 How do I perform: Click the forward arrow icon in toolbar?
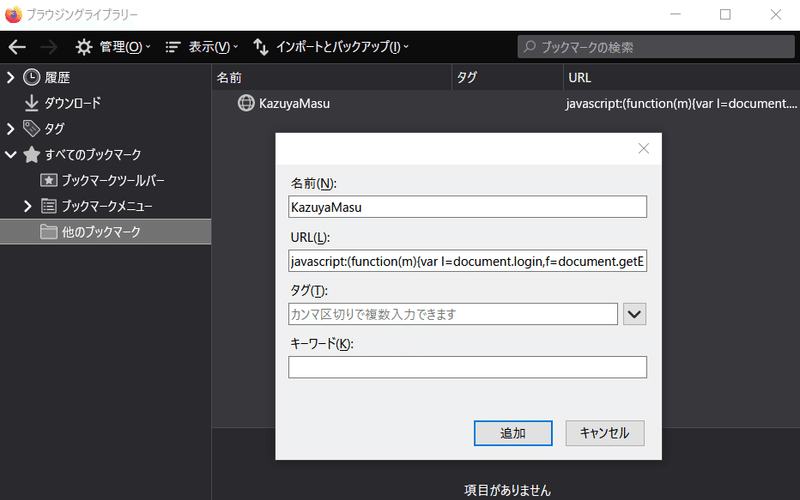pos(49,47)
